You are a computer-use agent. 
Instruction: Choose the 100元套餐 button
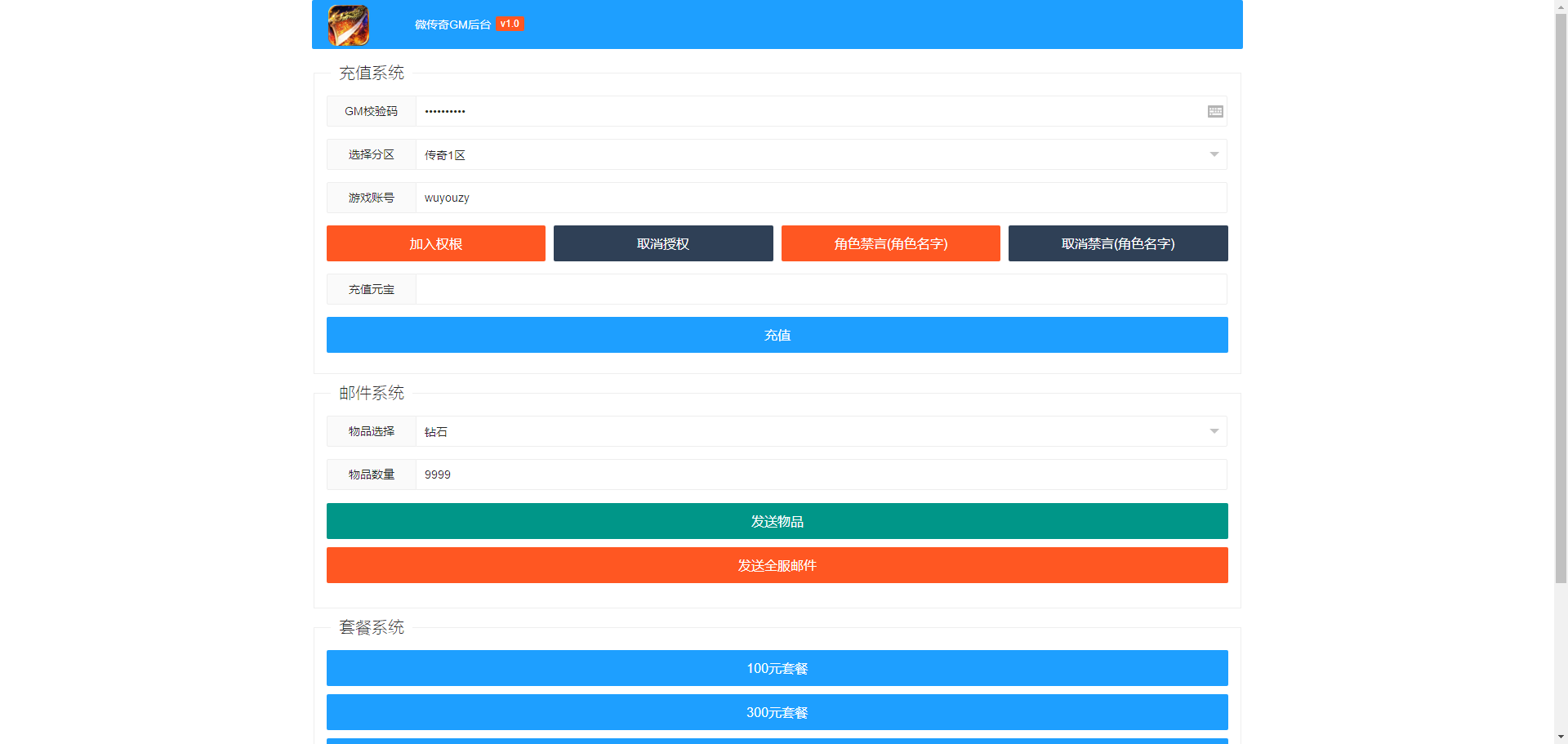(x=777, y=668)
